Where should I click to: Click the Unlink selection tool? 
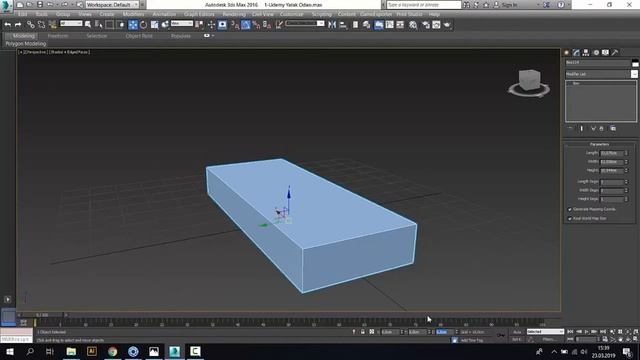coord(41,25)
